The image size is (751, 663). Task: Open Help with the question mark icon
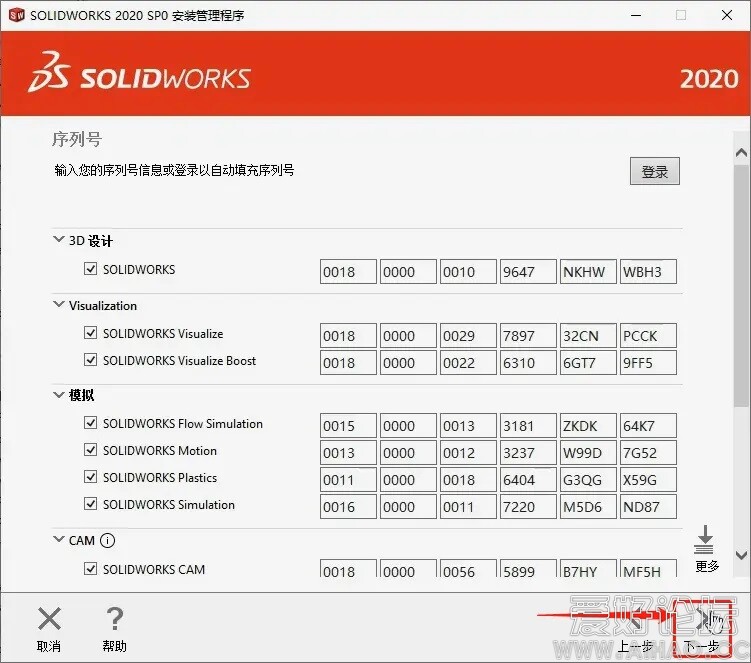[115, 620]
